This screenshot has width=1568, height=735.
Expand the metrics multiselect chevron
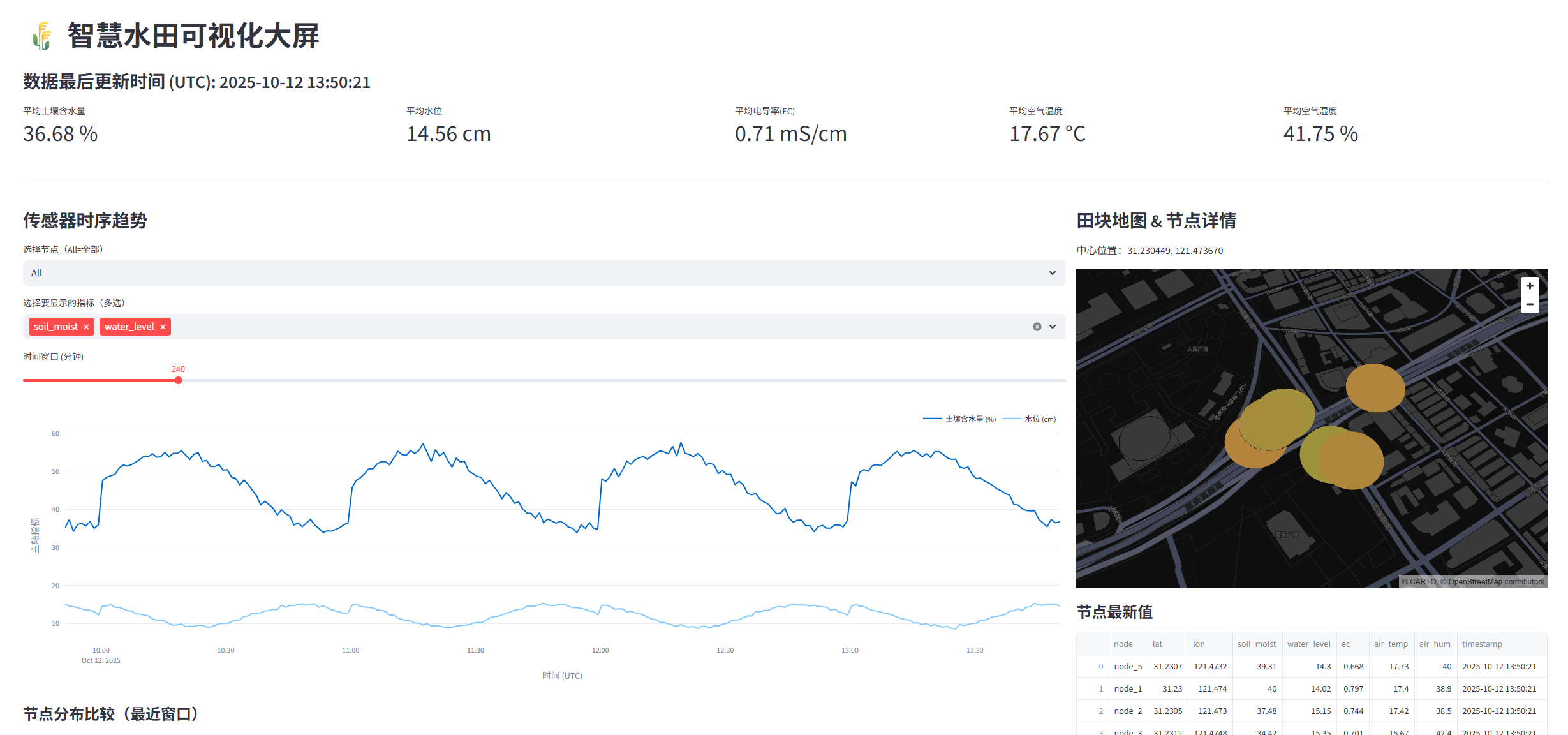coord(1053,327)
